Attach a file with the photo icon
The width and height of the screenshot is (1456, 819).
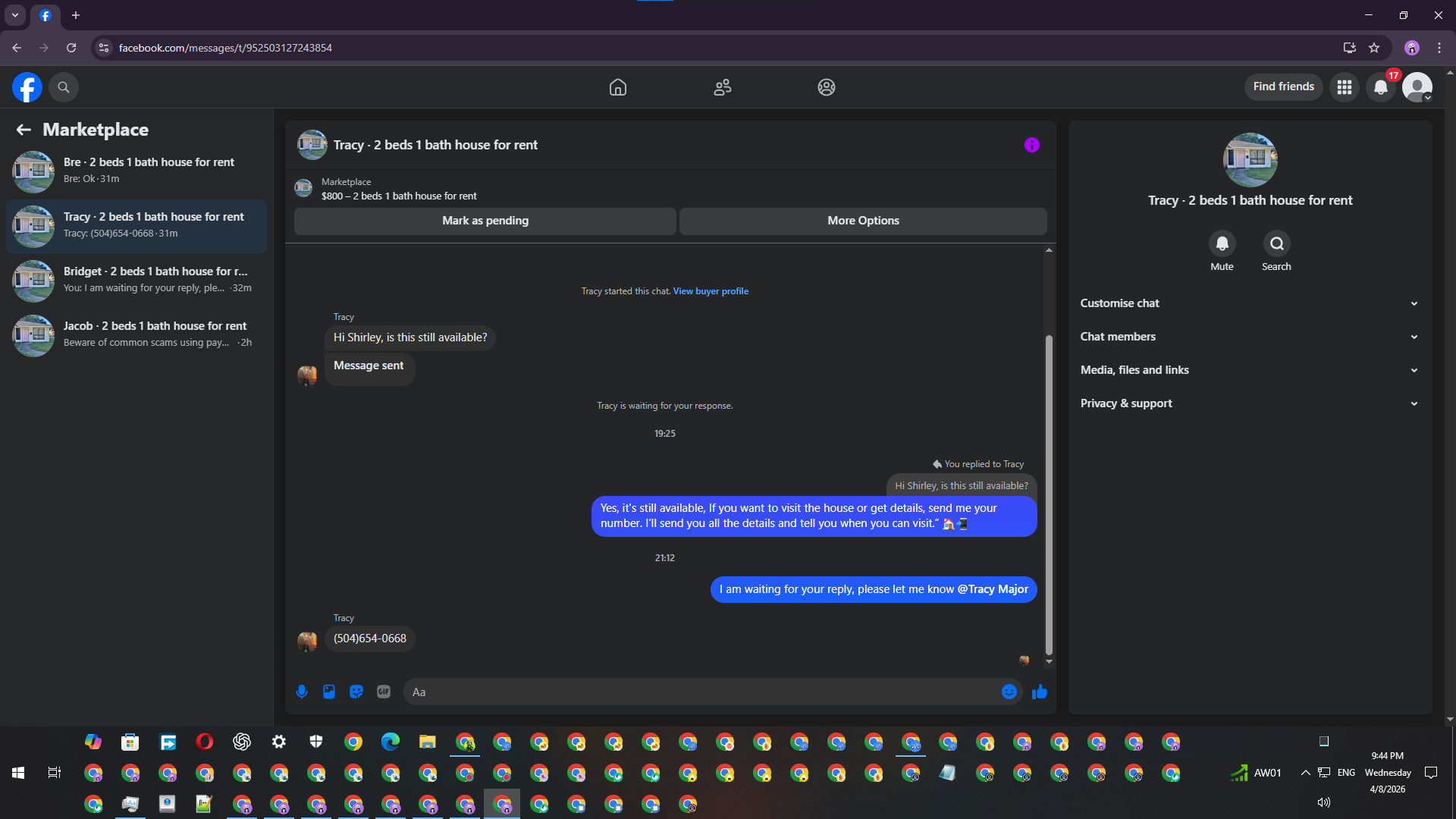329,692
